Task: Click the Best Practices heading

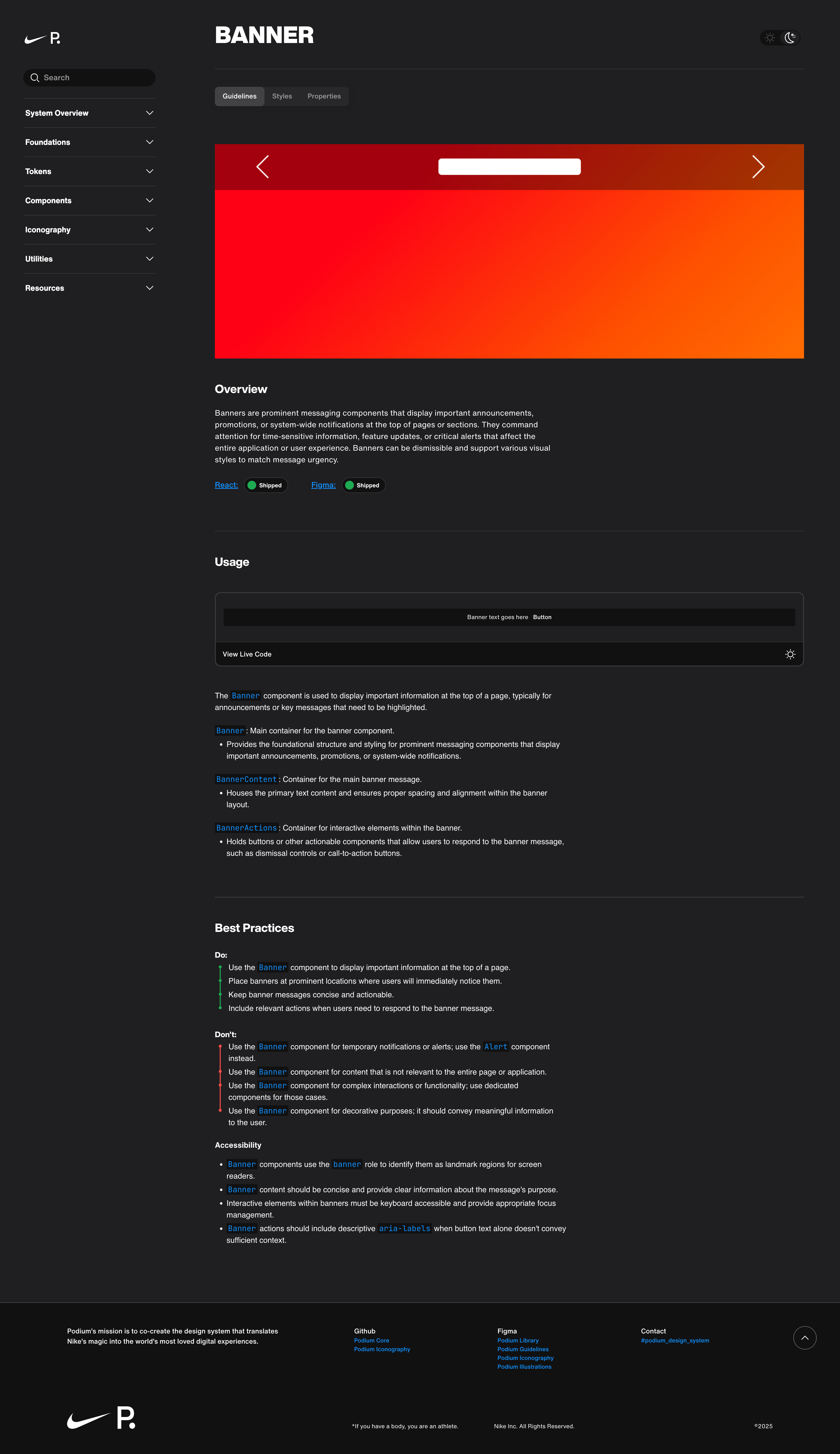Action: 254,928
